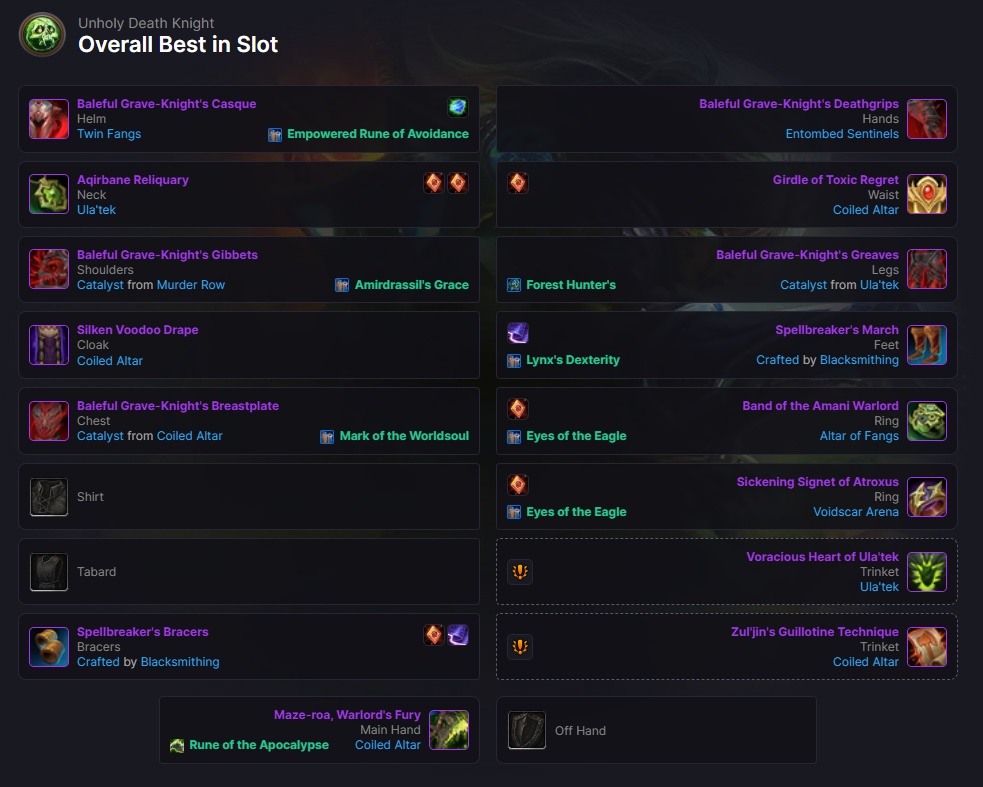Screen dimensions: 983x787
Task: Click the Rune of the Apocalypse link
Action: click(259, 745)
